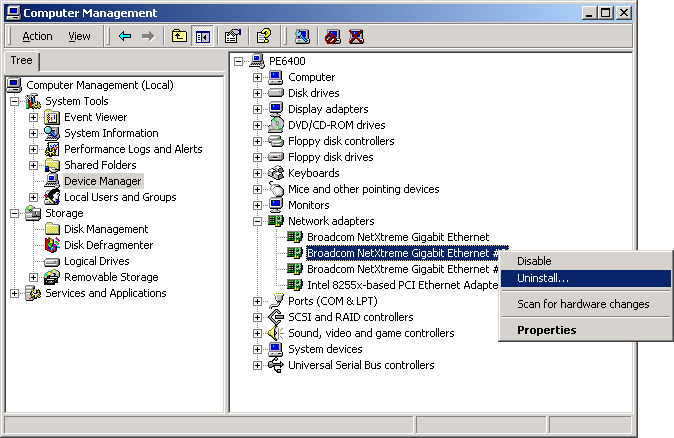Click the Keyboards device icon

[276, 173]
